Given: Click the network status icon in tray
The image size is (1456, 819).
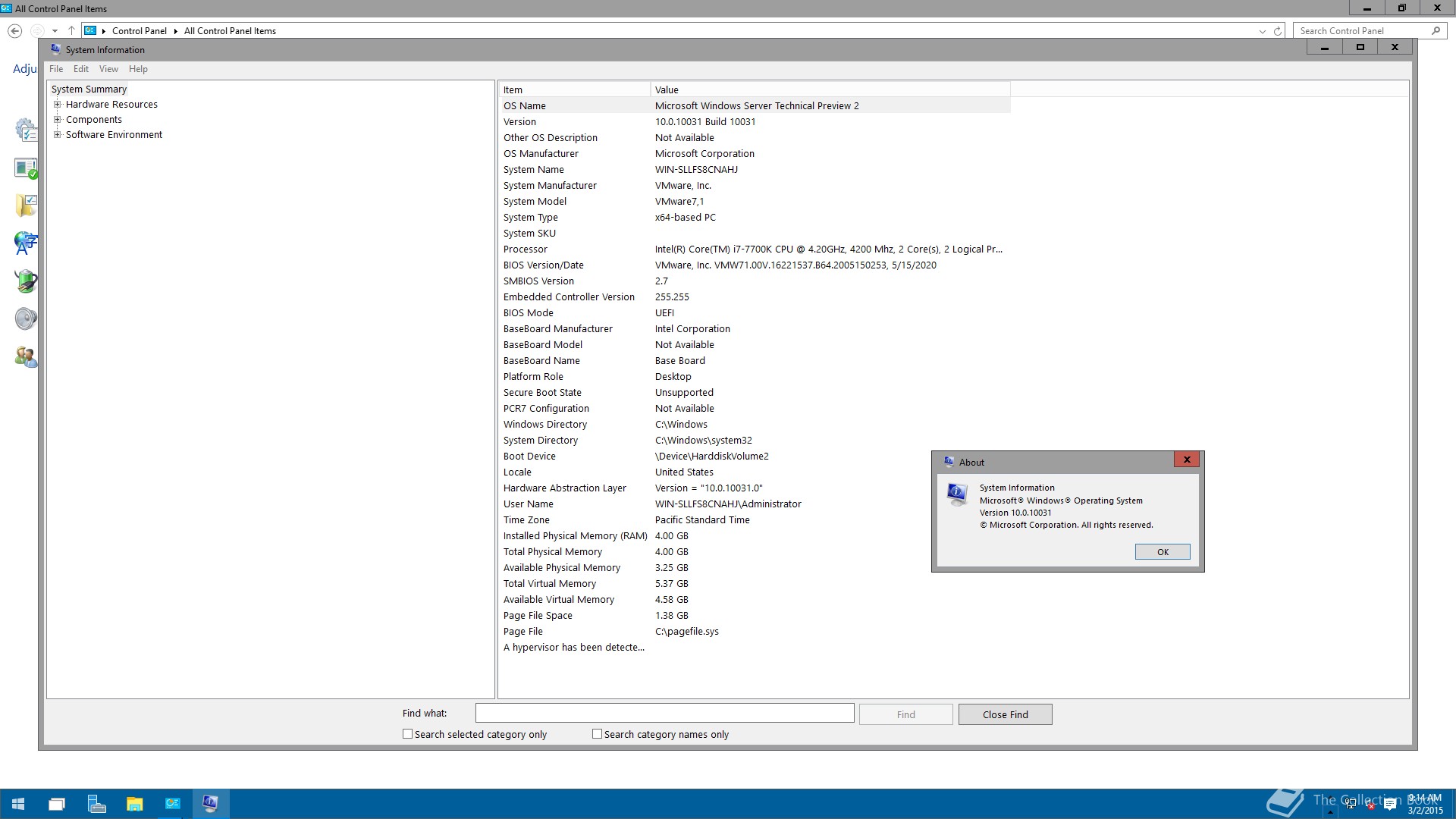Looking at the screenshot, I should tap(1351, 805).
